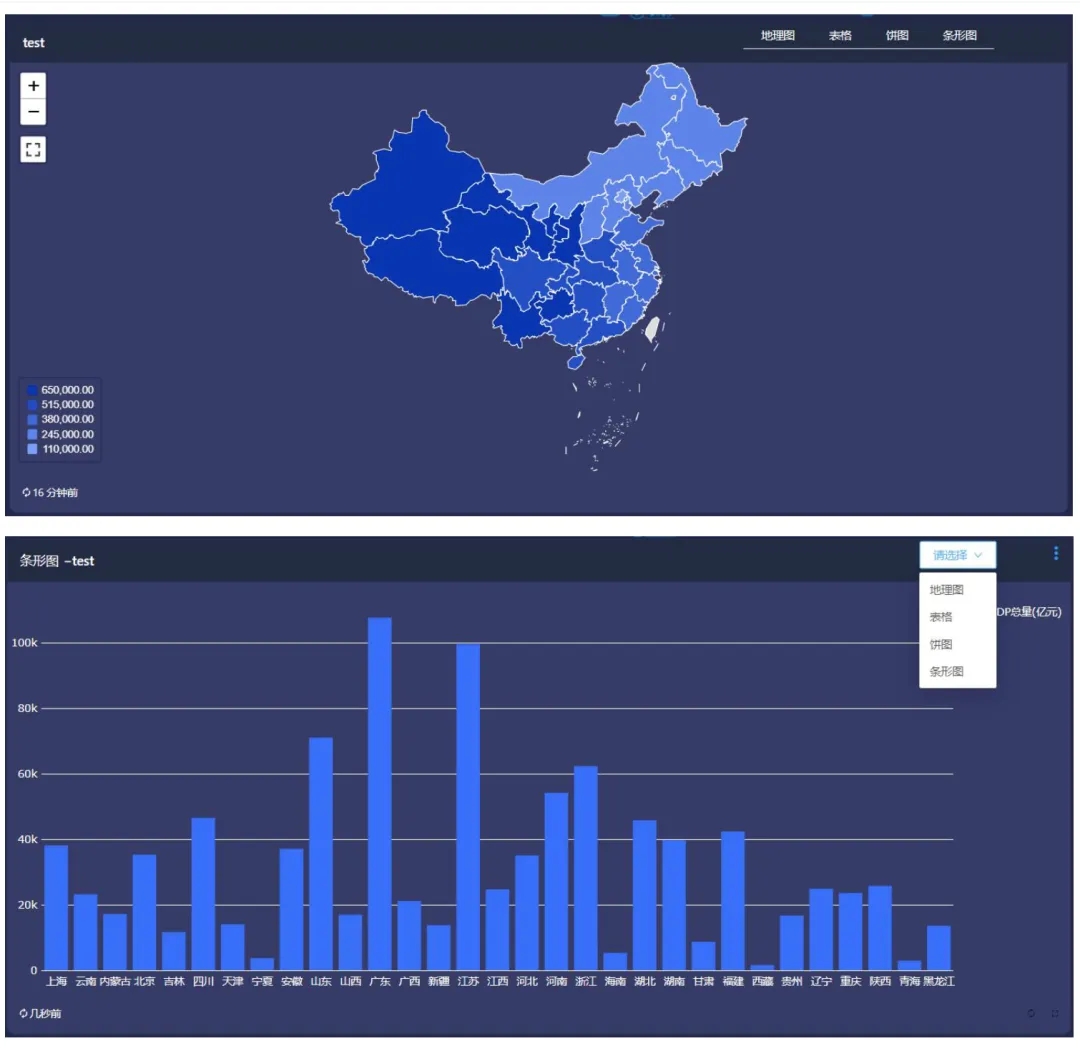This screenshot has height=1051, width=1080.
Task: Click the 110,000.00 legend color swatch
Action: (32, 450)
